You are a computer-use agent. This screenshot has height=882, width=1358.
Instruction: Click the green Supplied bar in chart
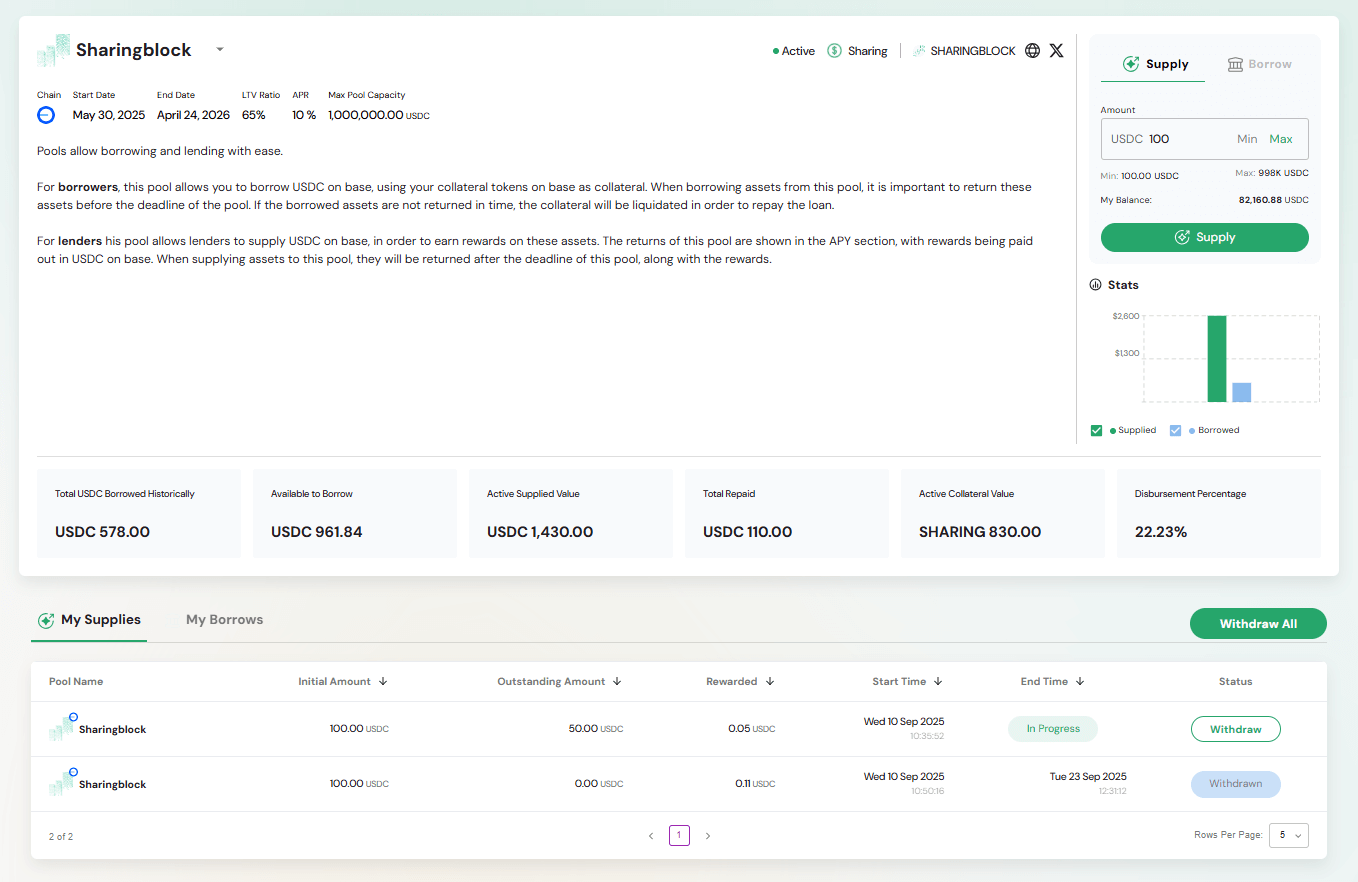[1216, 359]
